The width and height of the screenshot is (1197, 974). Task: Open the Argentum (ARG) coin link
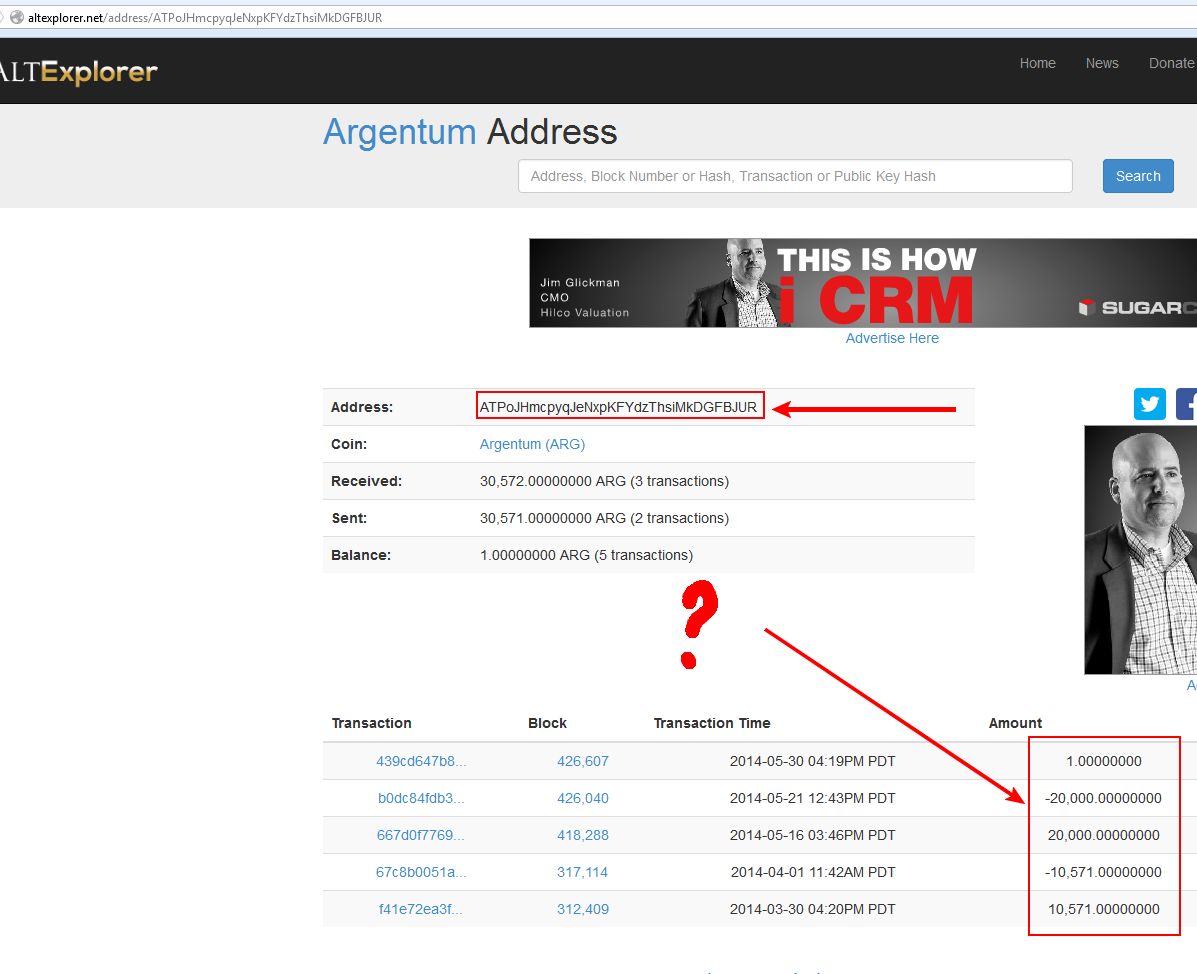(532, 444)
